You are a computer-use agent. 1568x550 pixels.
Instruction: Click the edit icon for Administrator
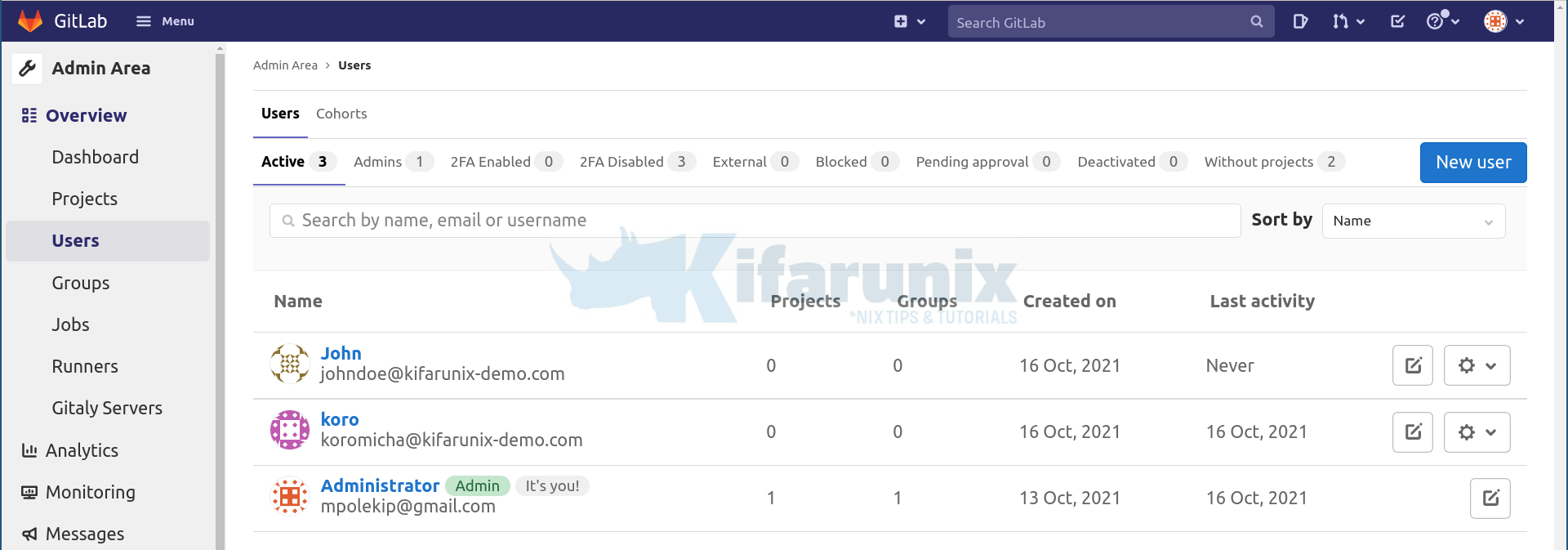point(1490,499)
